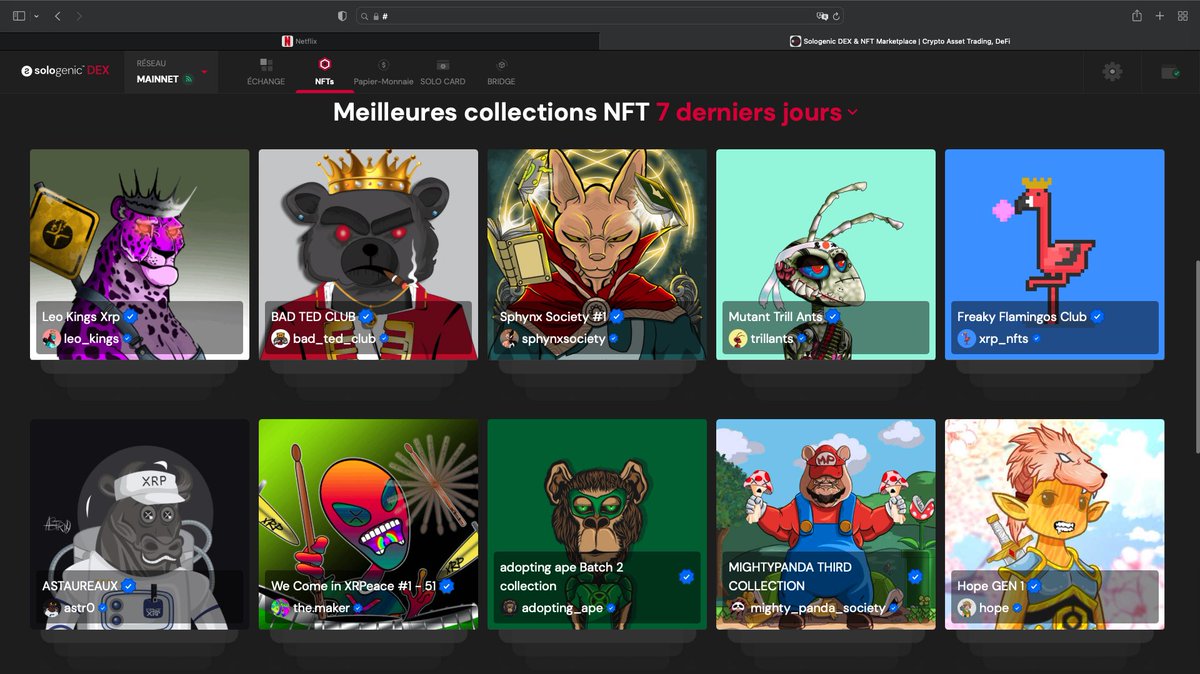The image size is (1200, 674).
Task: Click the ASTAUREAUX collection title
Action: coord(80,586)
